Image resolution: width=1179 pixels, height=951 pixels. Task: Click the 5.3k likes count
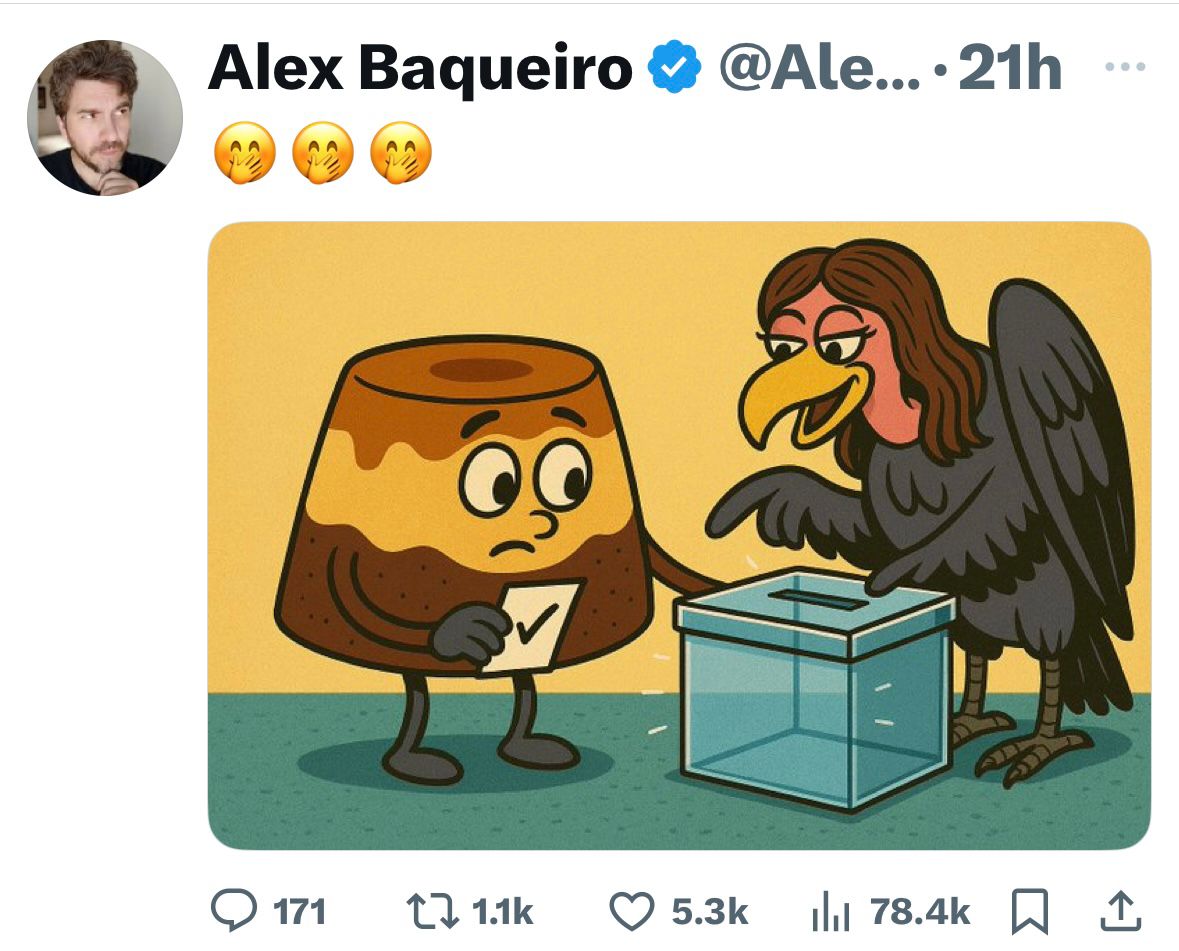(710, 912)
